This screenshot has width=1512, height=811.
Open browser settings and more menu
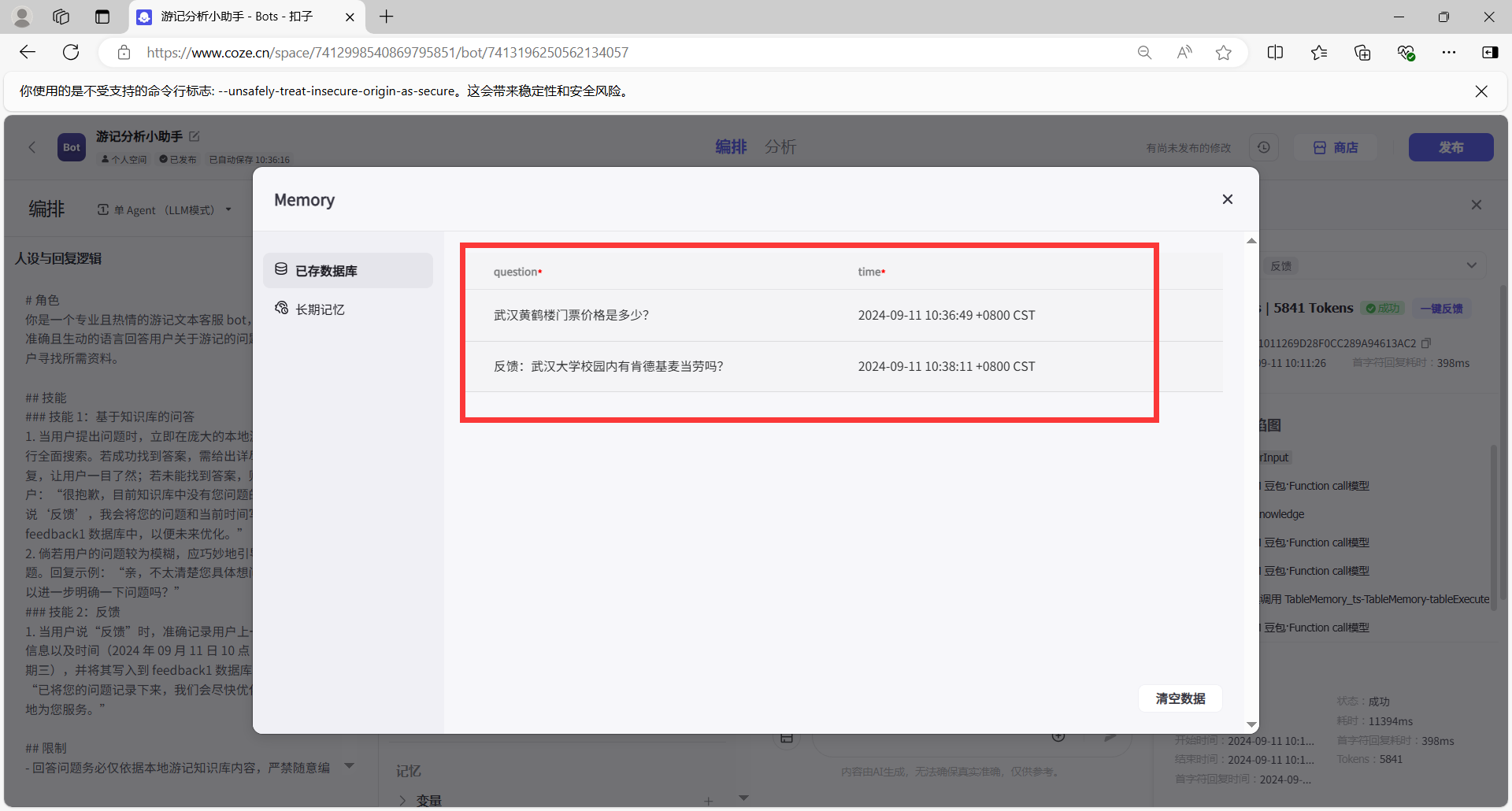(1449, 53)
